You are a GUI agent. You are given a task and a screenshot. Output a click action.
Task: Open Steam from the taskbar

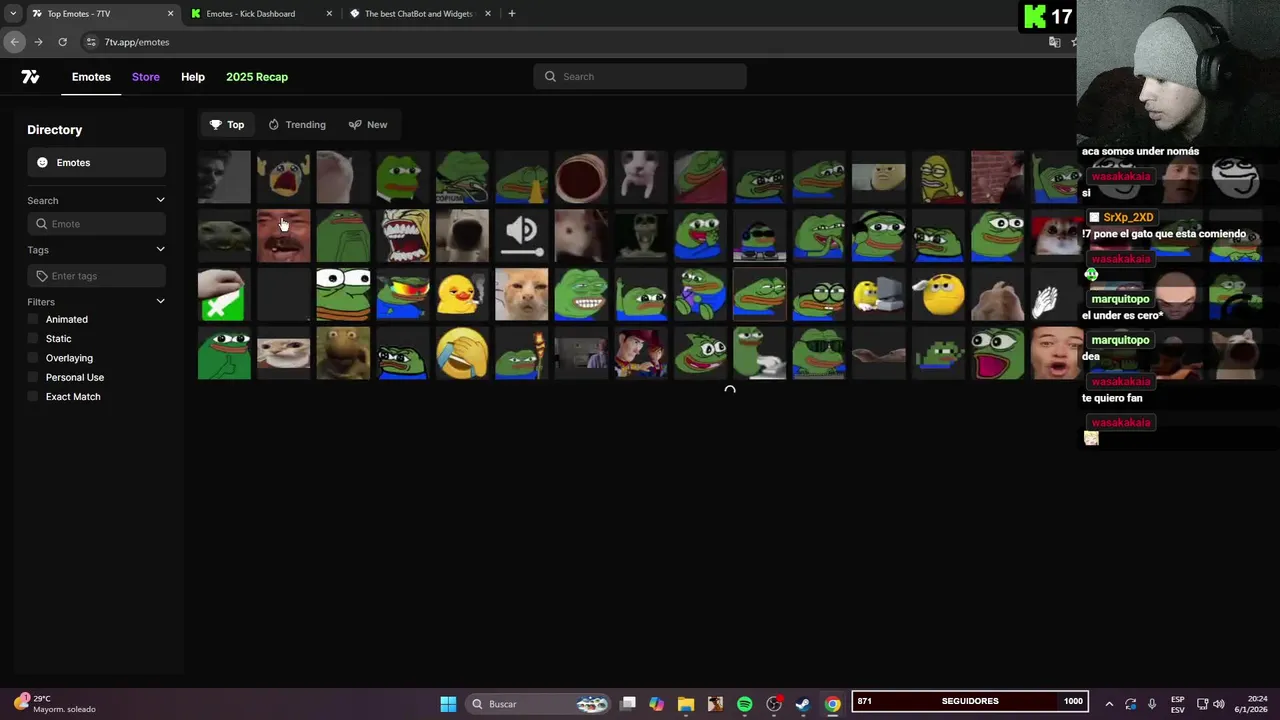[802, 704]
